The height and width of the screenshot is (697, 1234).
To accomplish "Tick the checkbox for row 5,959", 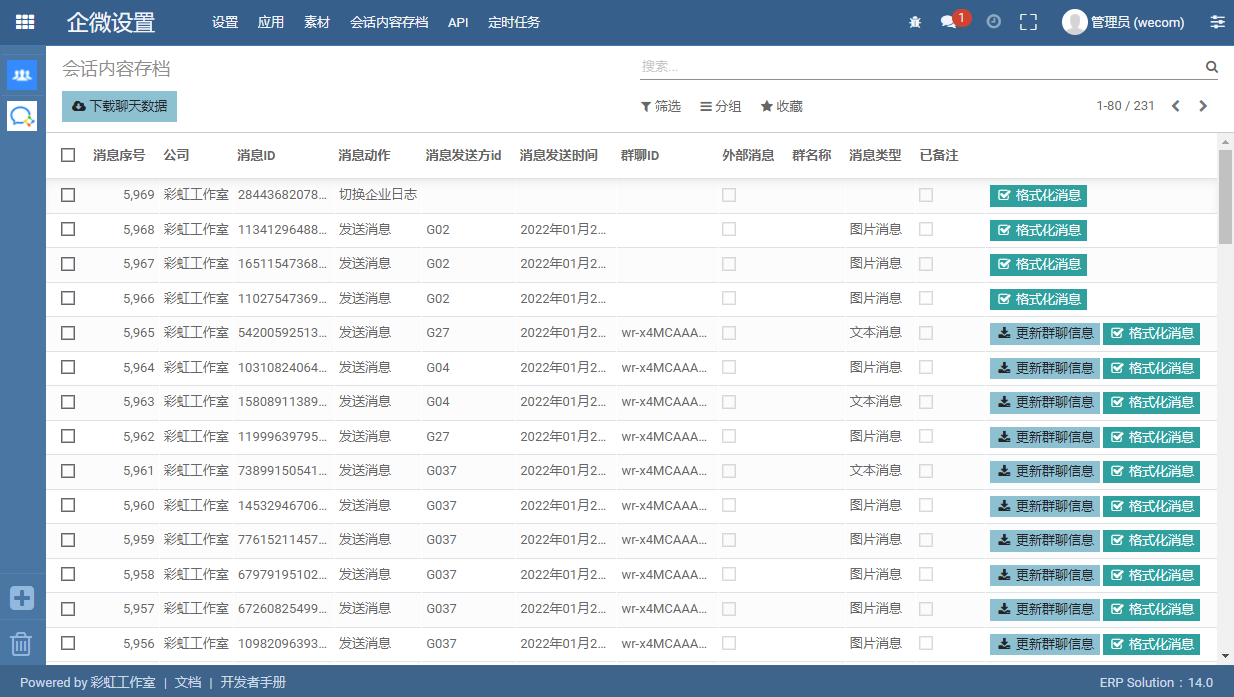I will click(x=68, y=540).
